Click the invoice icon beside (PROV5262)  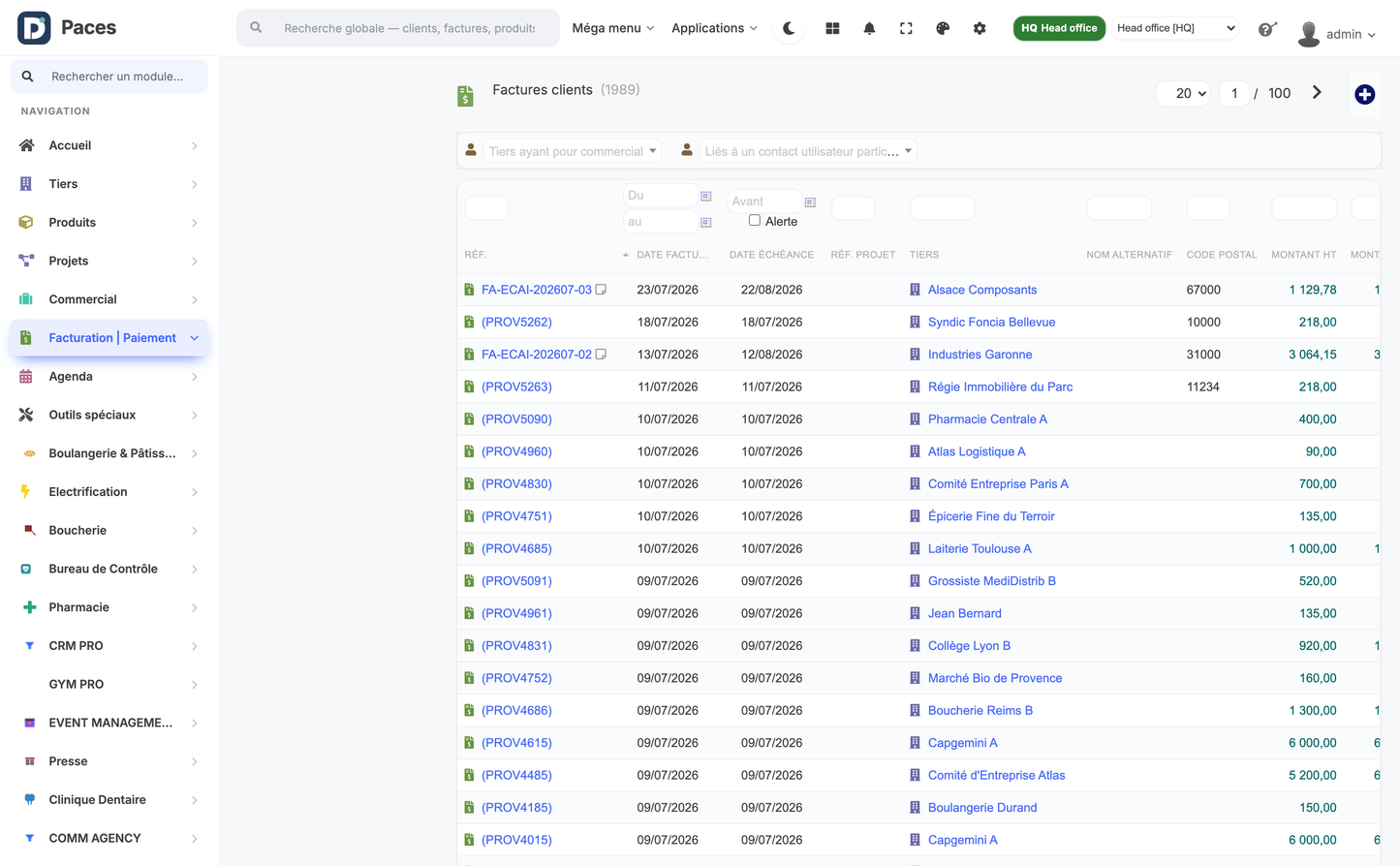[x=469, y=322]
